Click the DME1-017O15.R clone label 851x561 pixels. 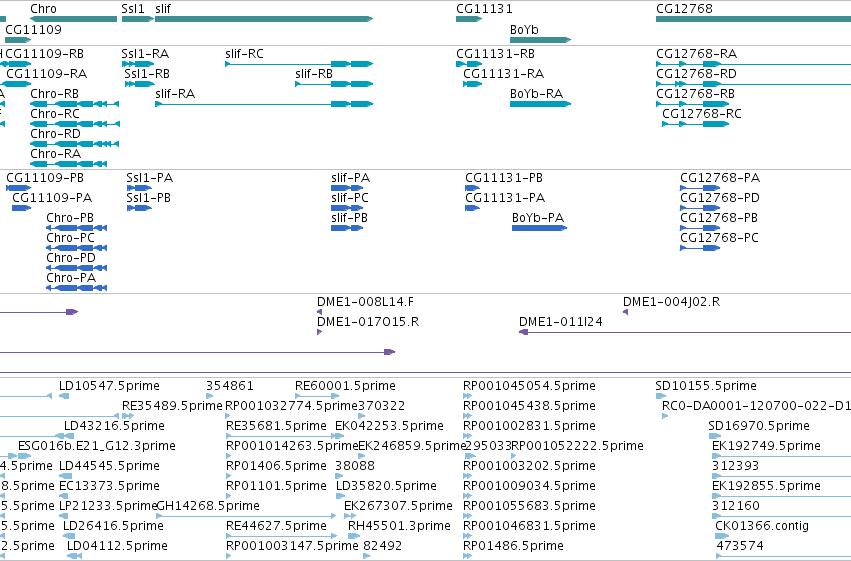[x=368, y=322]
